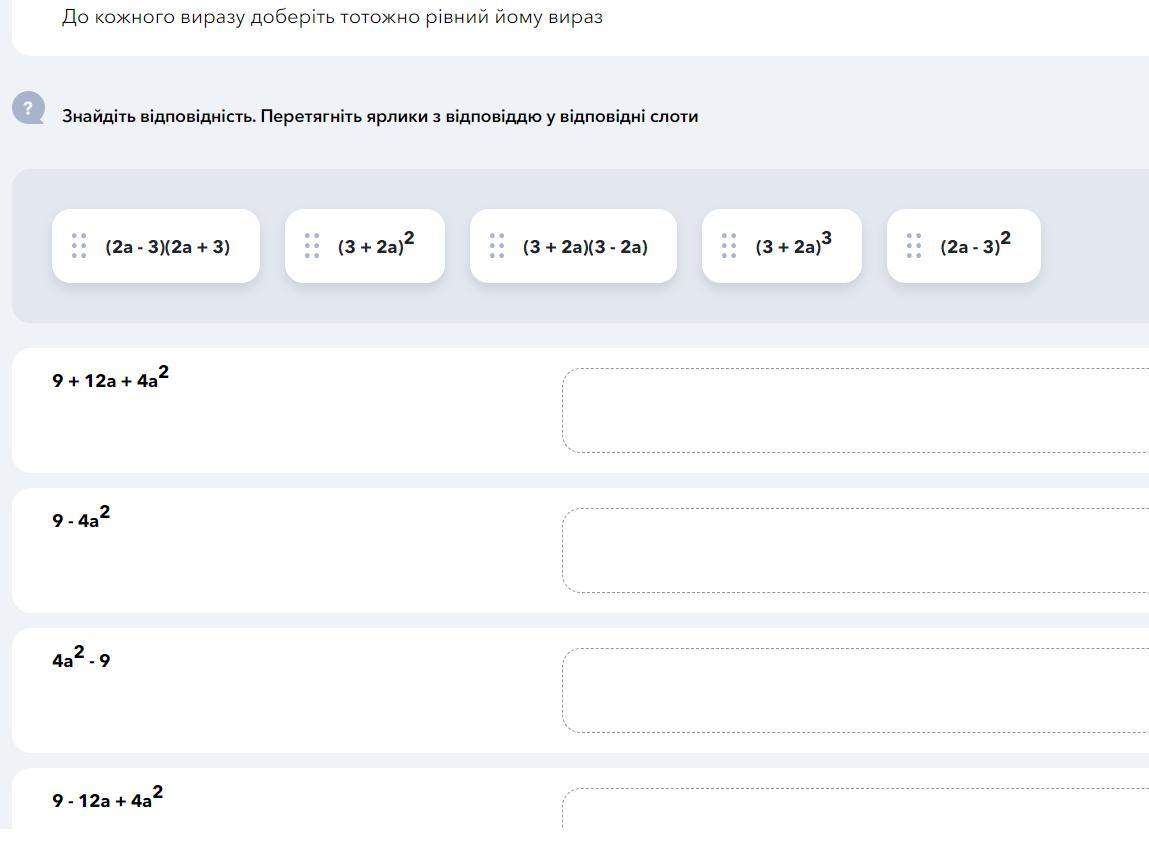Viewport: 1149px width, 852px height.
Task: Click the answer slot for 9 - 4a²
Action: coord(855,550)
